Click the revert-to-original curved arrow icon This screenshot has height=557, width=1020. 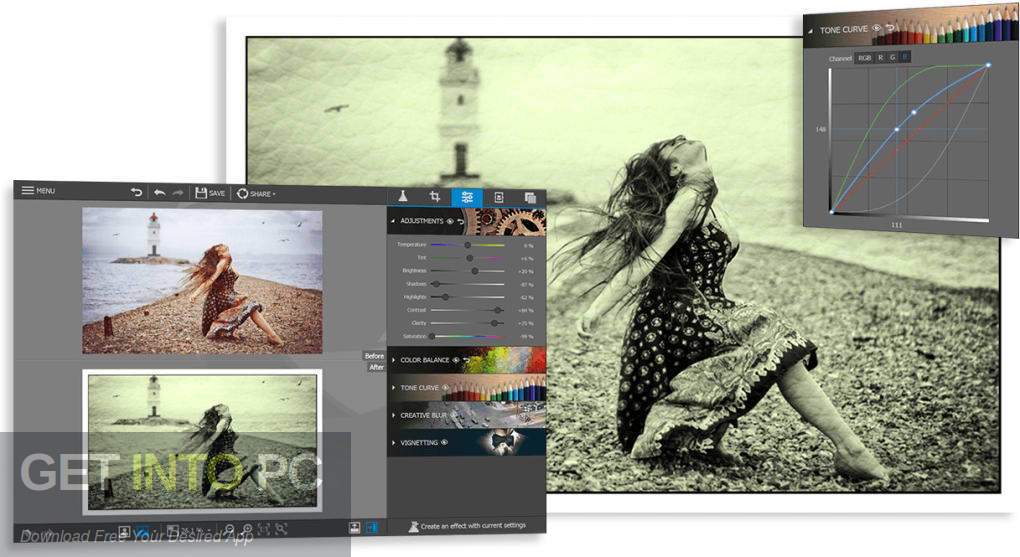coord(136,192)
